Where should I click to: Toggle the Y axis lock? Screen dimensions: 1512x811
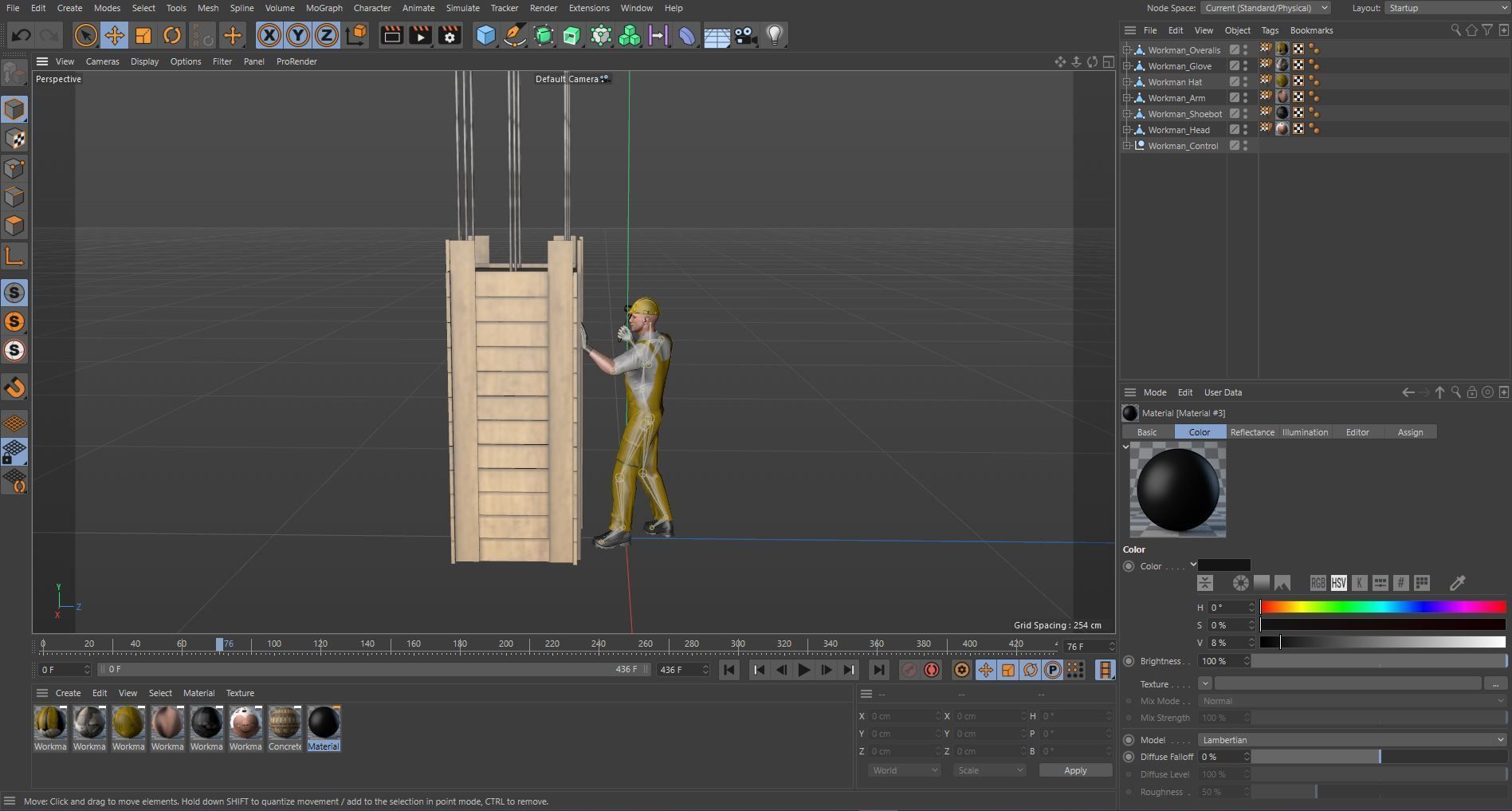pyautogui.click(x=298, y=35)
